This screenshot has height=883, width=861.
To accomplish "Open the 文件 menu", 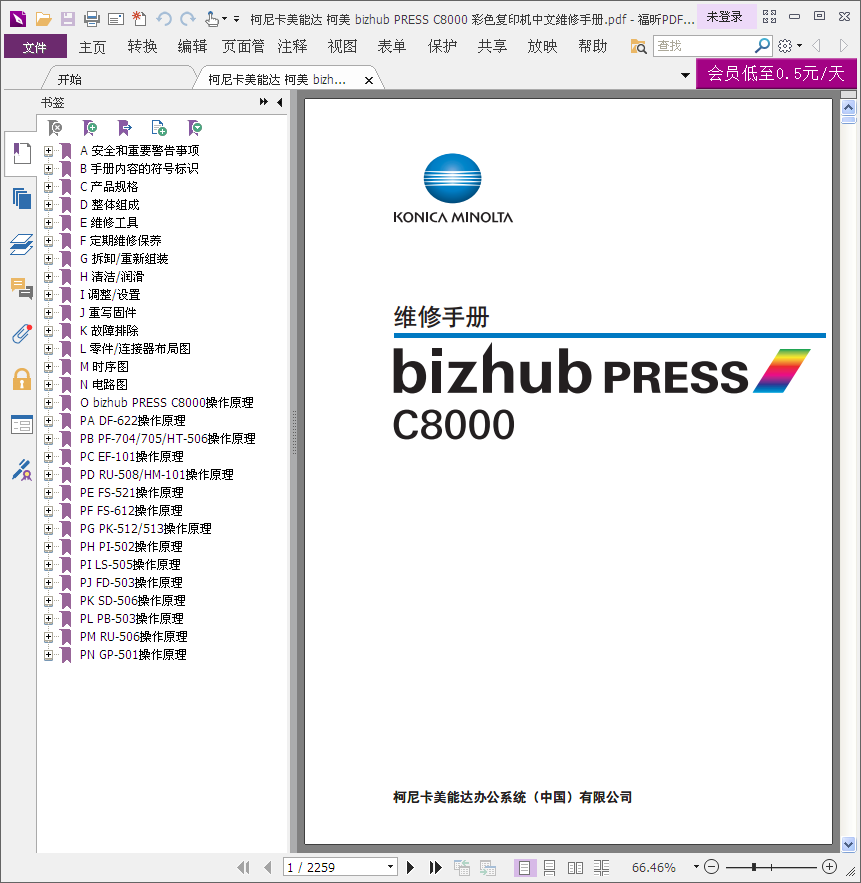I will pos(35,46).
